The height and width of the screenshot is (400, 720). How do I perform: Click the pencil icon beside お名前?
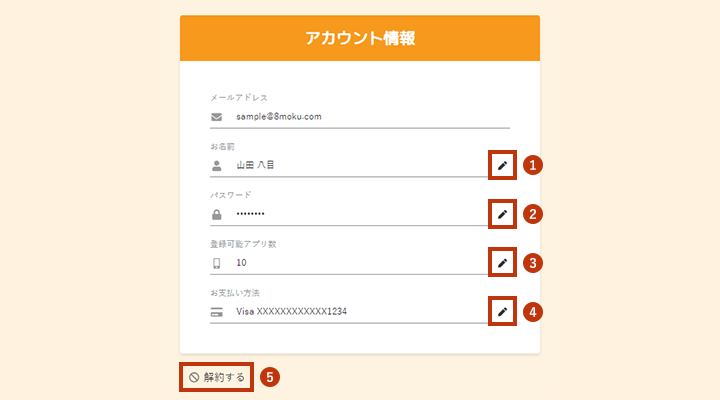(x=503, y=165)
